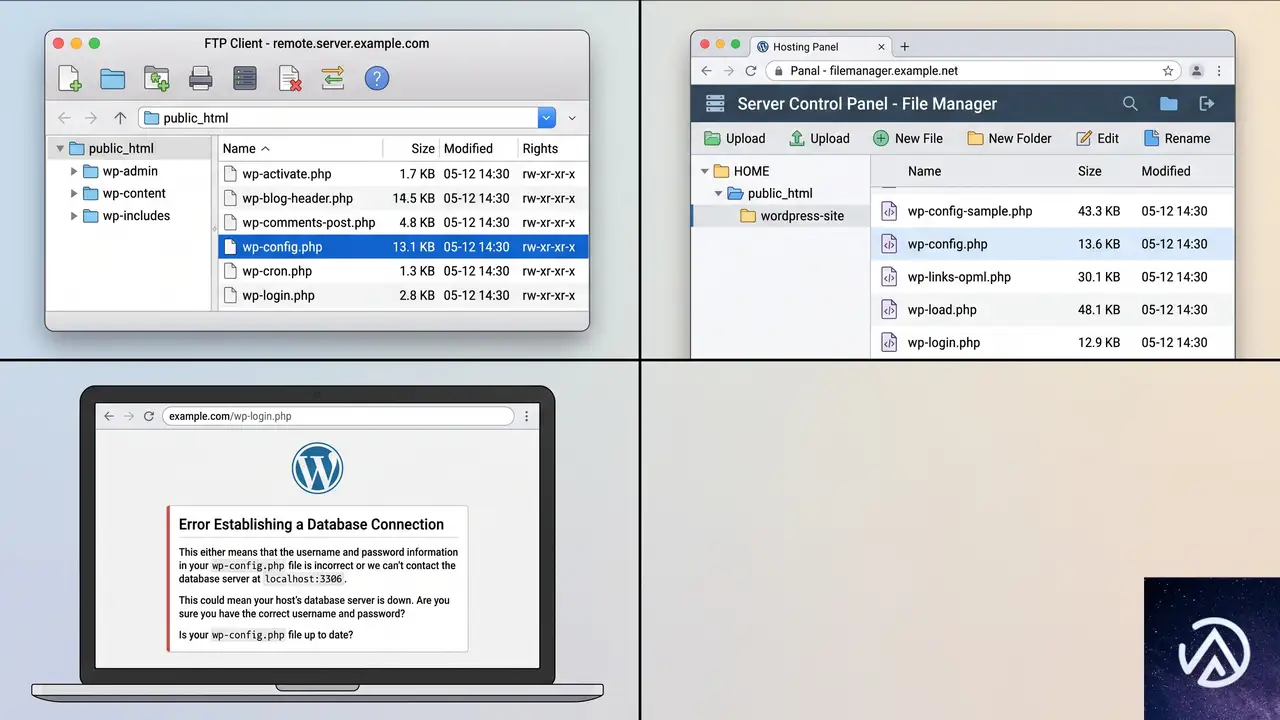Expand the wp-includes folder in FTP tree

click(x=74, y=216)
